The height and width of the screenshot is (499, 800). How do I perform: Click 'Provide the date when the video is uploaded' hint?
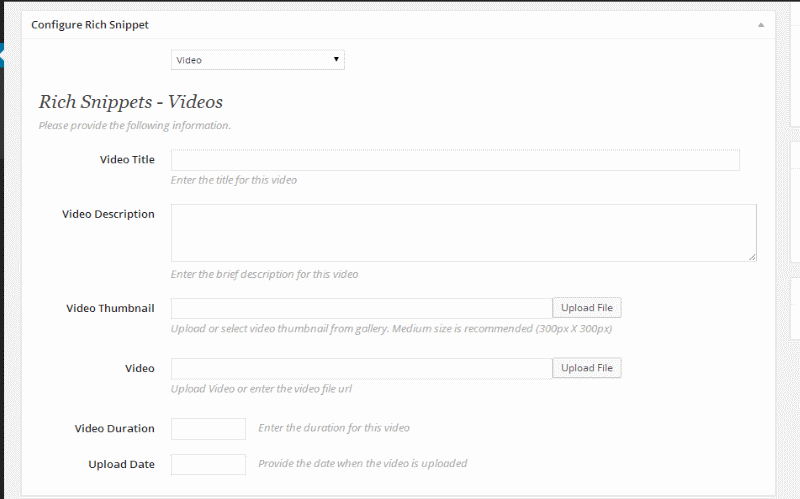pyautogui.click(x=362, y=464)
